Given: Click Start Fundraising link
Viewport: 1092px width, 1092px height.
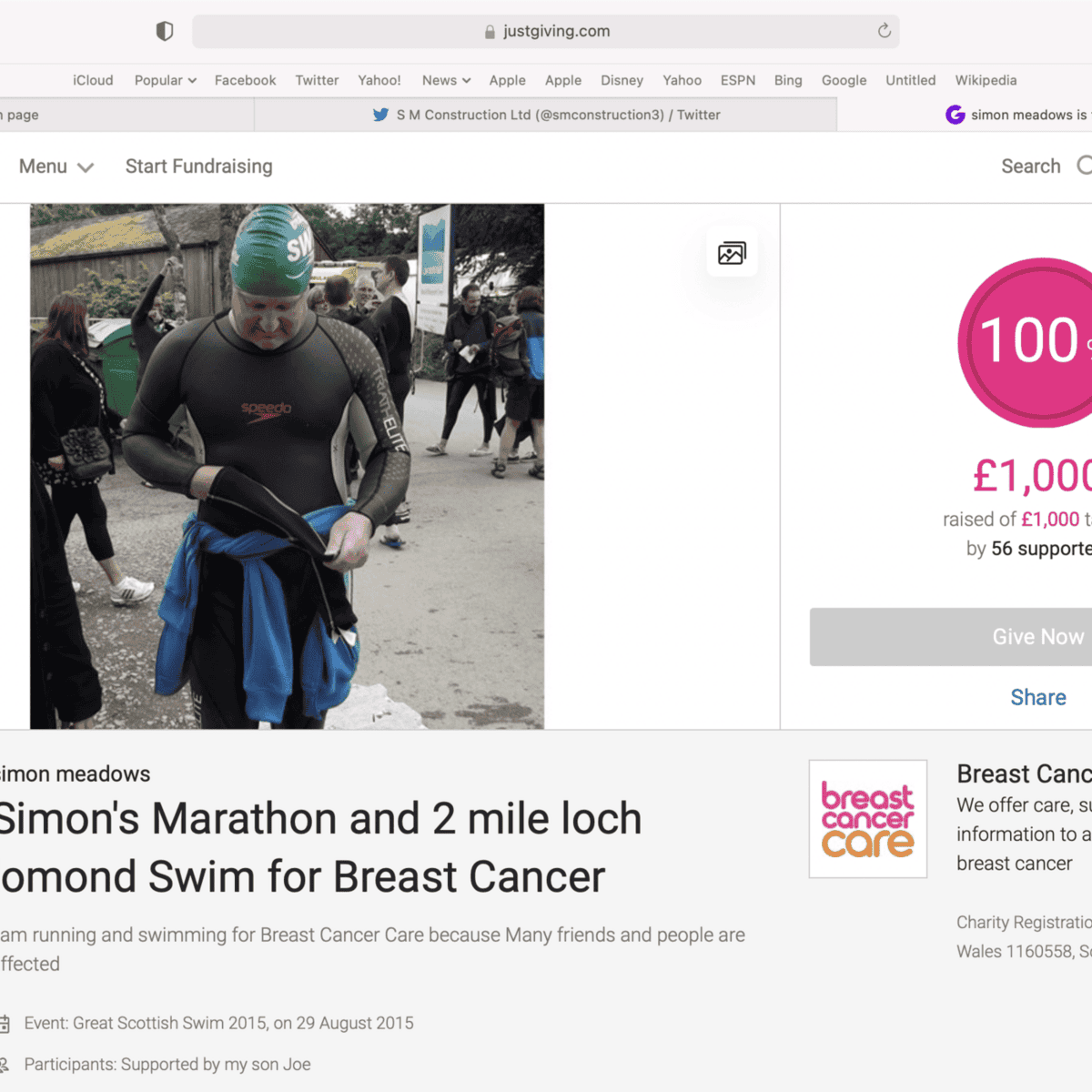Looking at the screenshot, I should 198,167.
